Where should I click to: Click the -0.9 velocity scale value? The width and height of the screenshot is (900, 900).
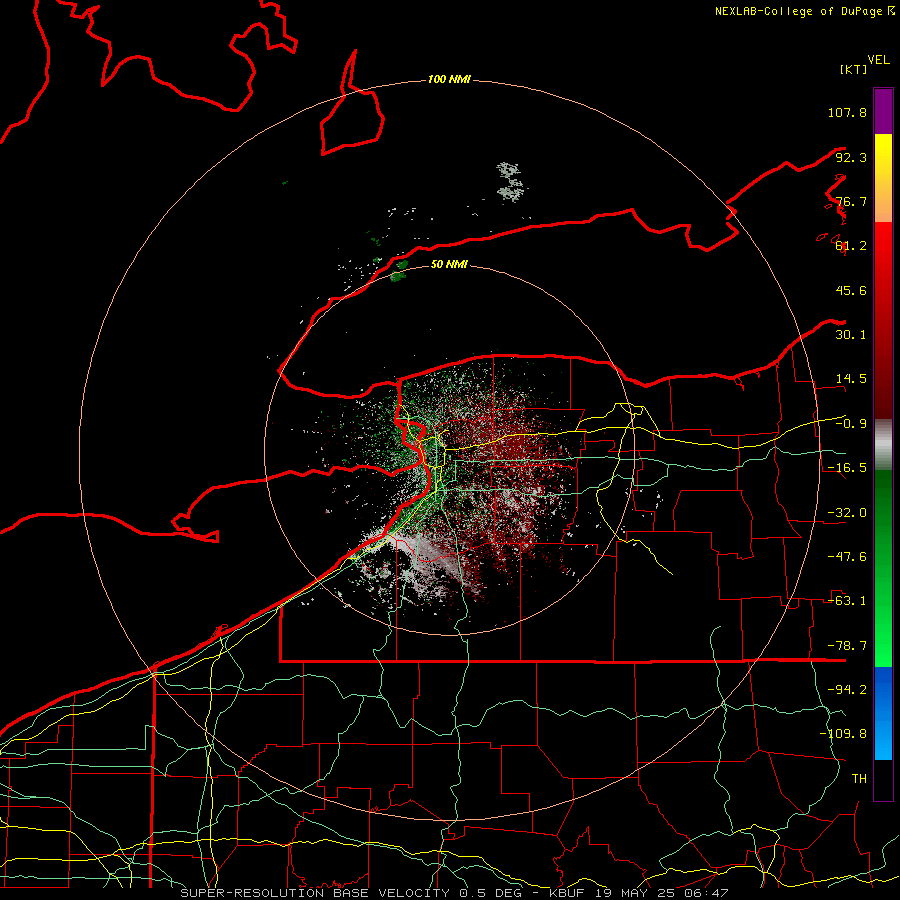pos(851,424)
